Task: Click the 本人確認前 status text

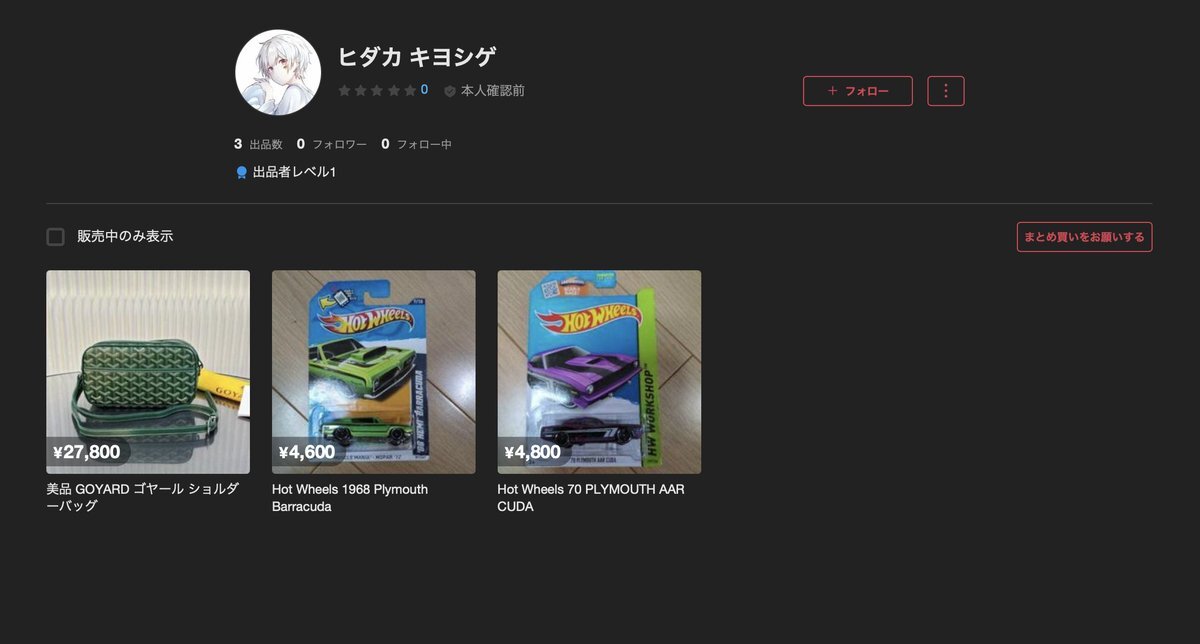Action: coord(492,91)
